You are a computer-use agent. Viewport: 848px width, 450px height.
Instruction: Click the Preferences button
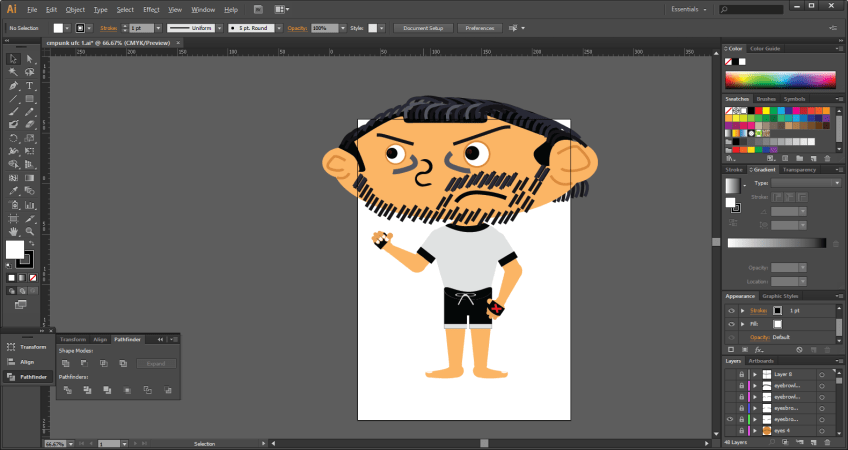coord(480,28)
